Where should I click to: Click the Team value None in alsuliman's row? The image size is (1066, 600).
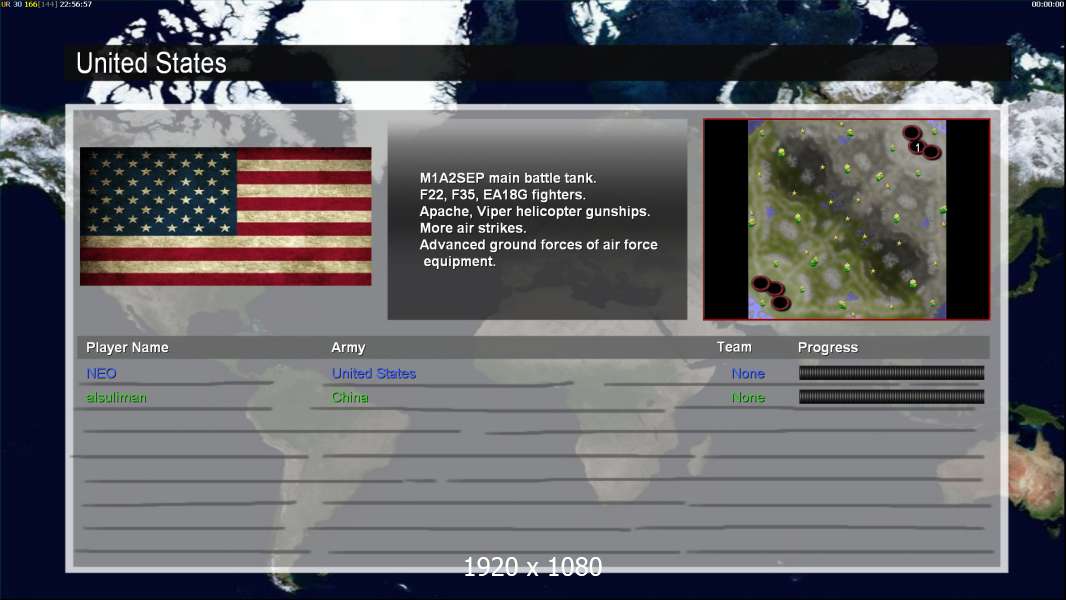[x=748, y=398]
